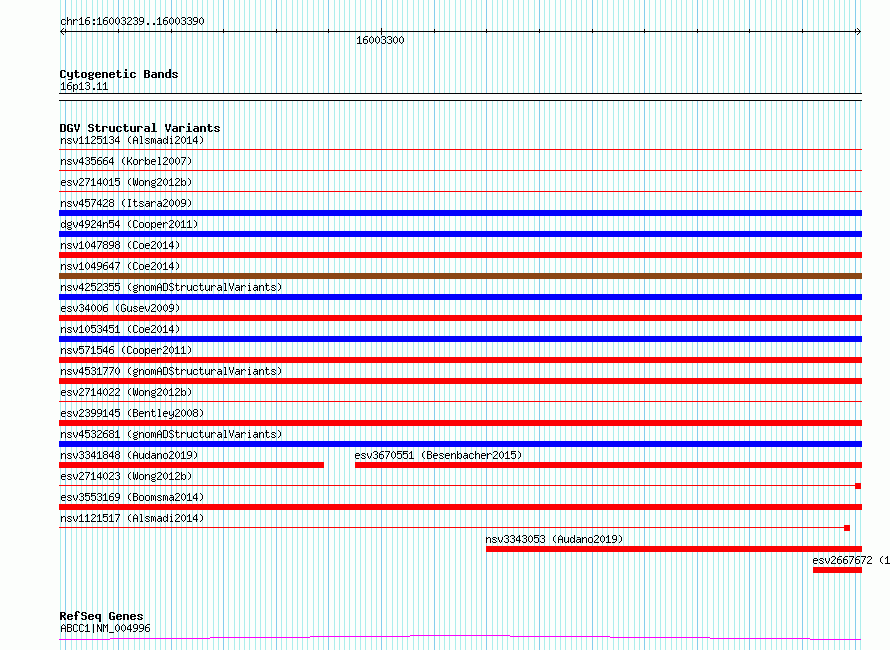Click the nsv1125134 (Alsmadi2014) variant label

132,140
